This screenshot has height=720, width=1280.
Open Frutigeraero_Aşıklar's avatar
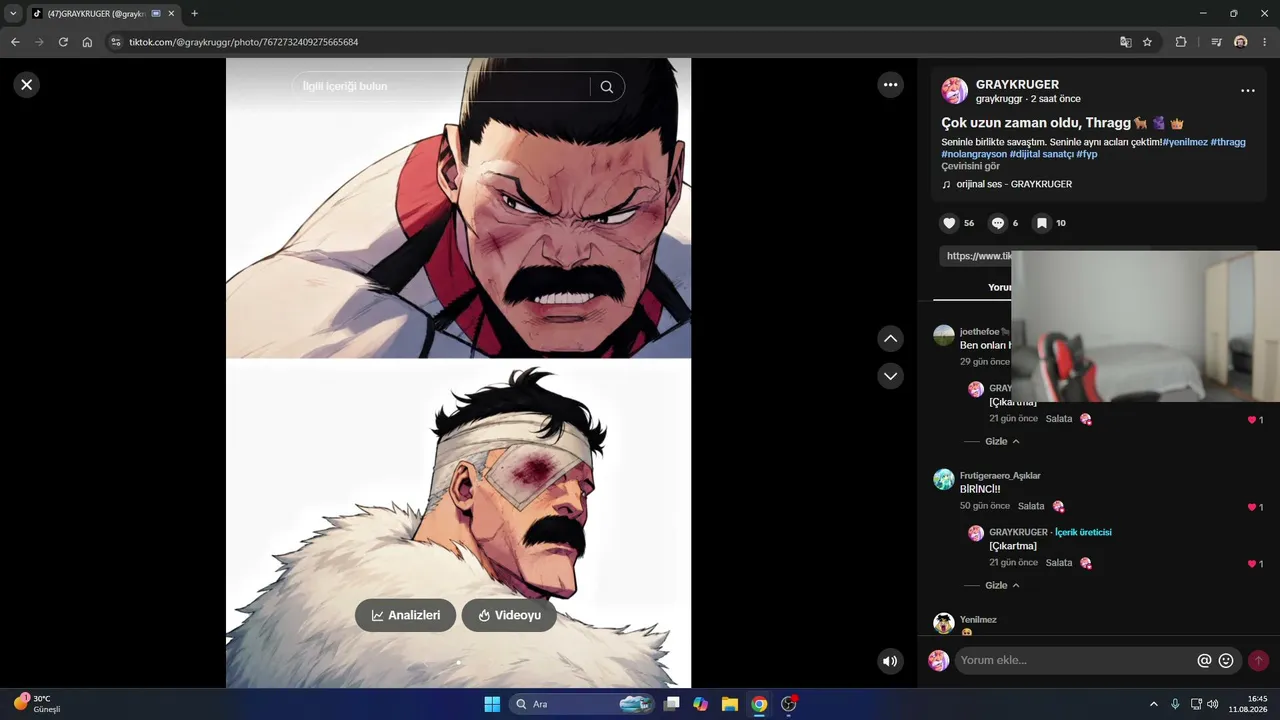(x=944, y=479)
